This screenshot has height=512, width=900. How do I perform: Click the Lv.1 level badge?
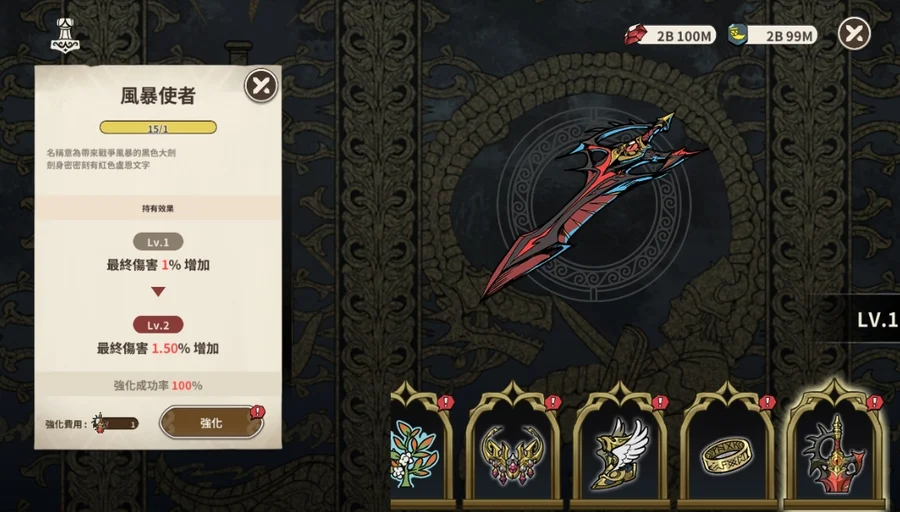158,242
